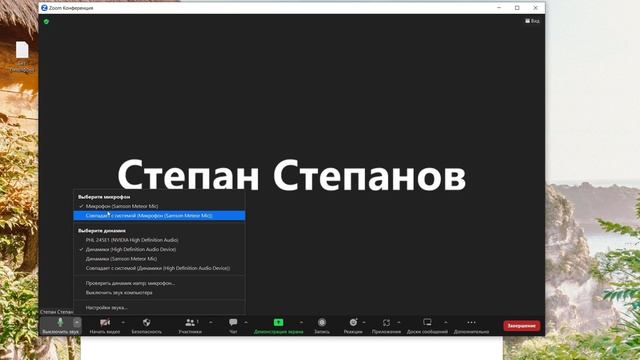Open audio options caret beside the microphone
640x360 pixels.
tap(77, 322)
